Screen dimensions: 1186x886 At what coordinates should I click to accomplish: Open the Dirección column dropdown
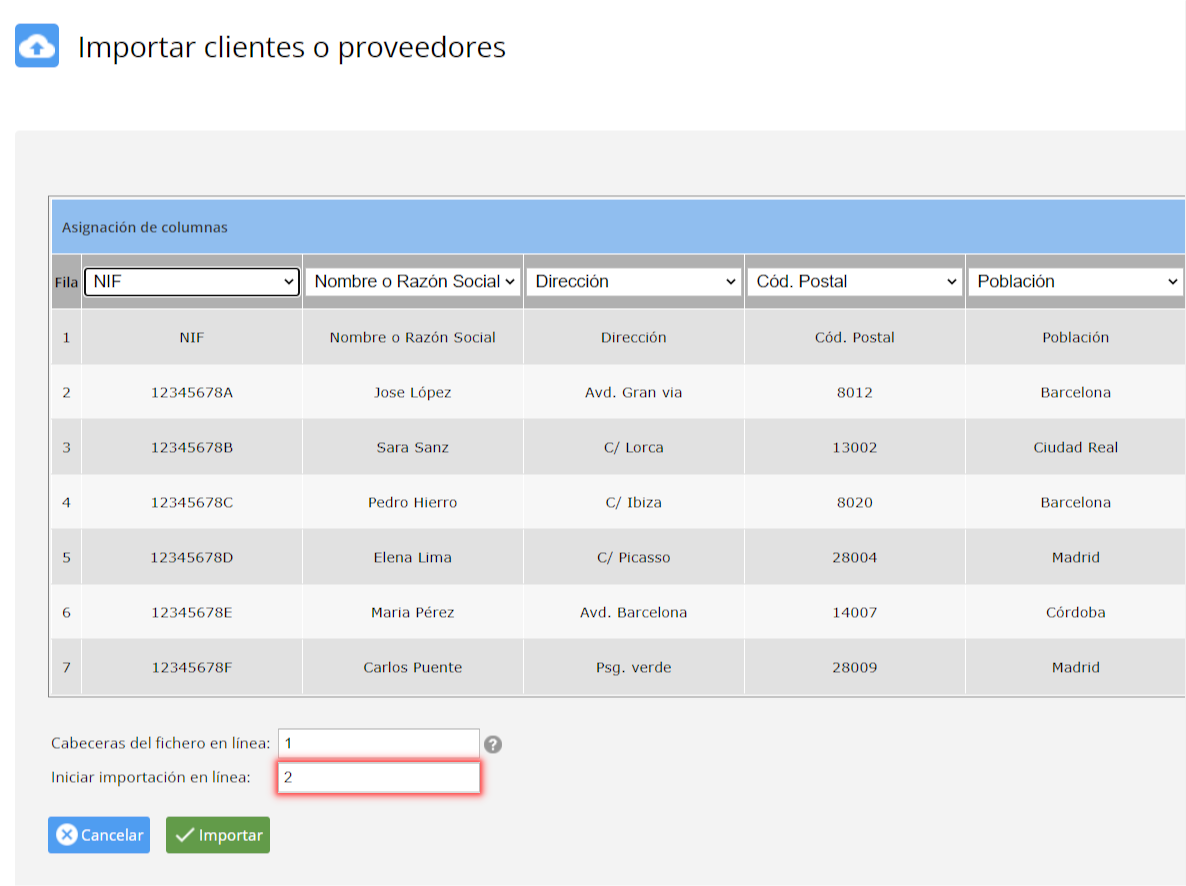pos(634,281)
